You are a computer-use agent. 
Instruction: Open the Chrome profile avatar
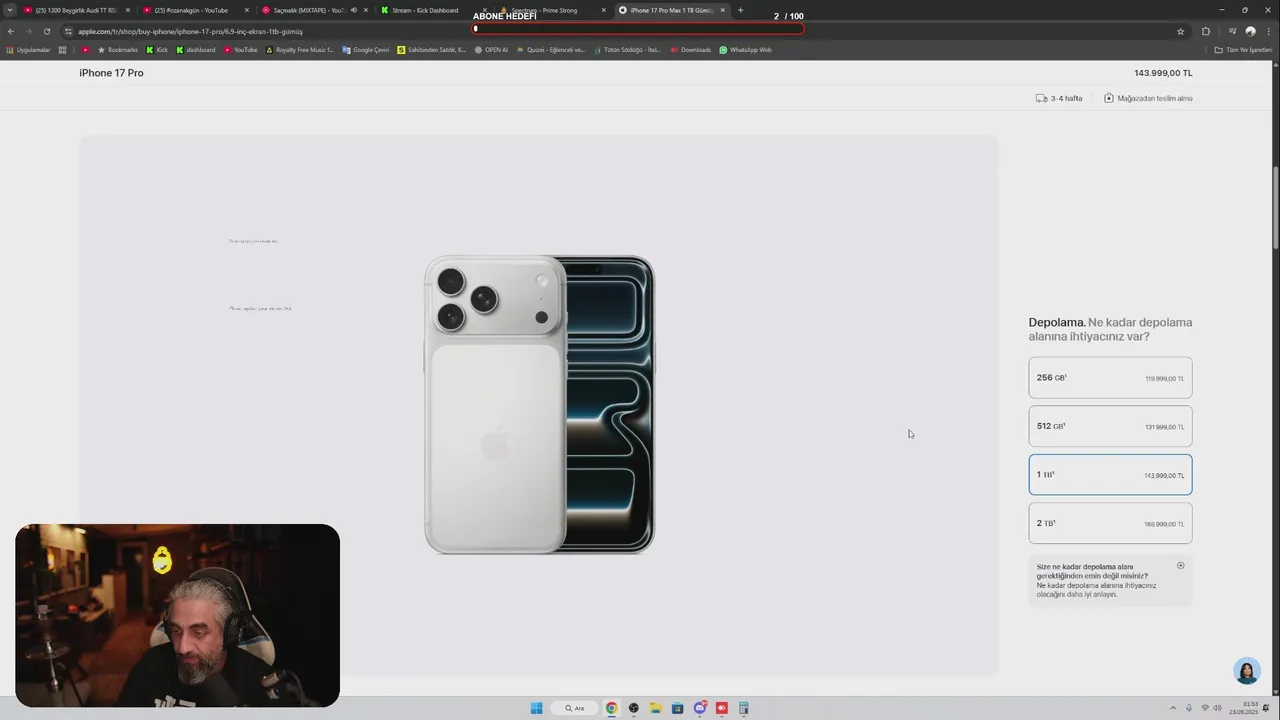(x=1250, y=31)
